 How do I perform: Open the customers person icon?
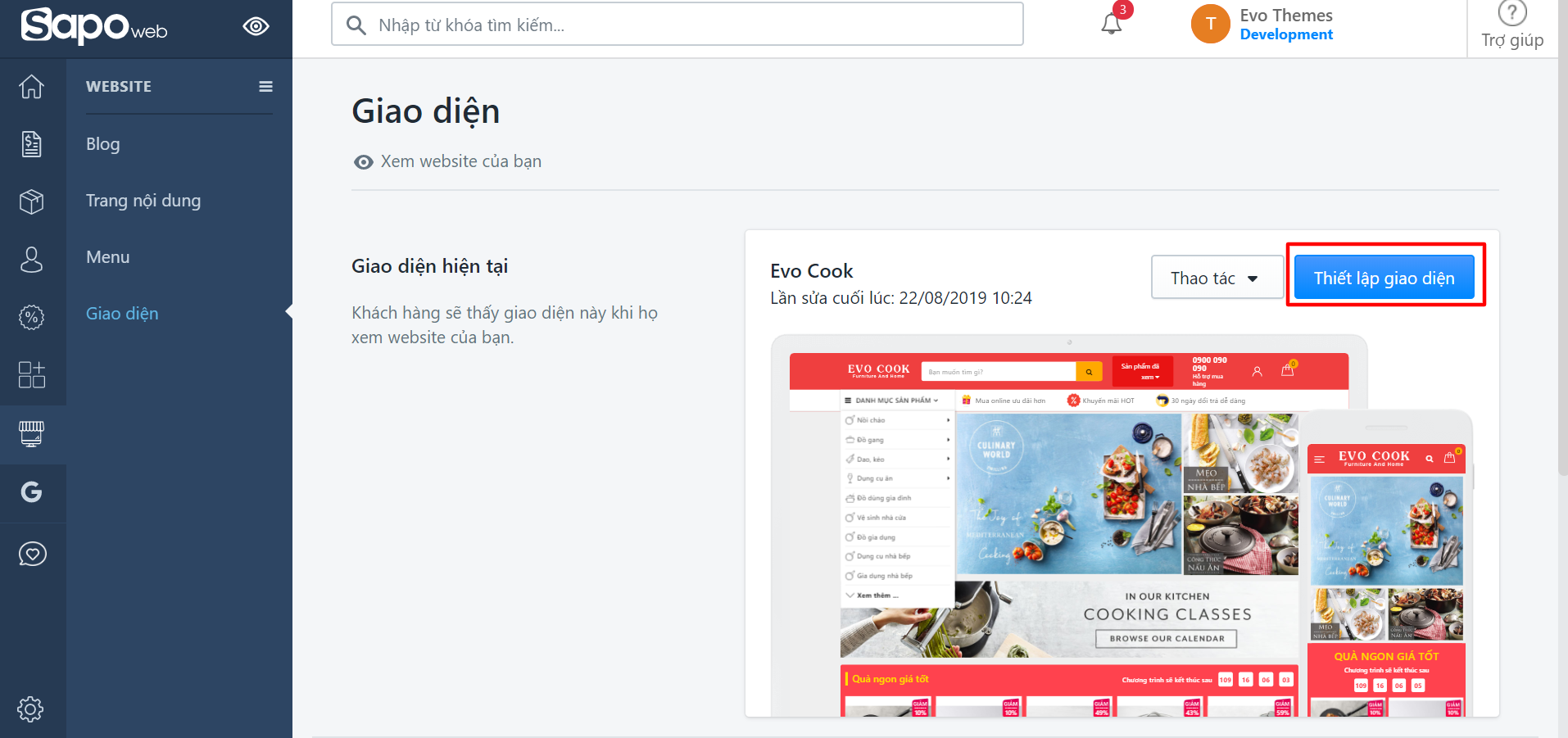[32, 260]
